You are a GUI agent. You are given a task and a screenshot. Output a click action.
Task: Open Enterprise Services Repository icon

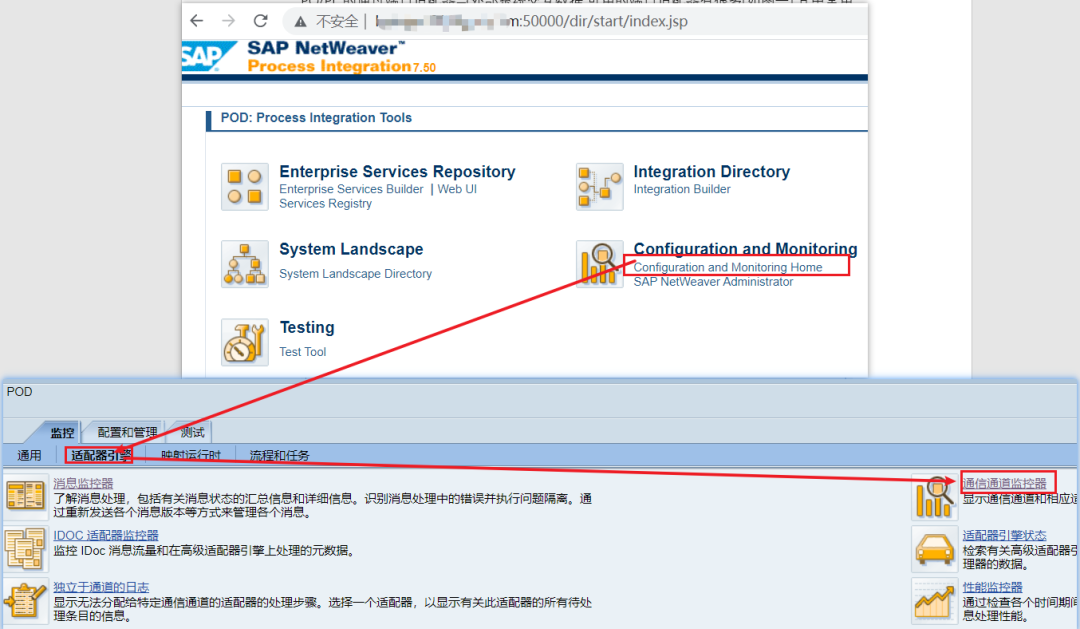245,187
